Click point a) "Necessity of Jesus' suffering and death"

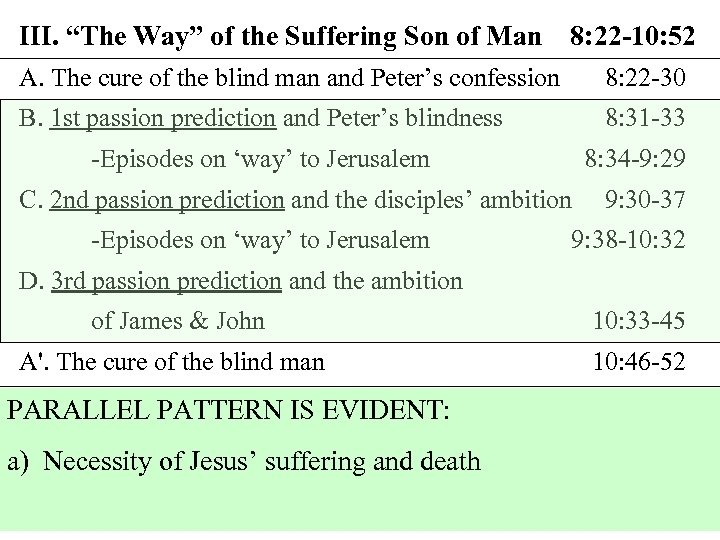pos(244,461)
